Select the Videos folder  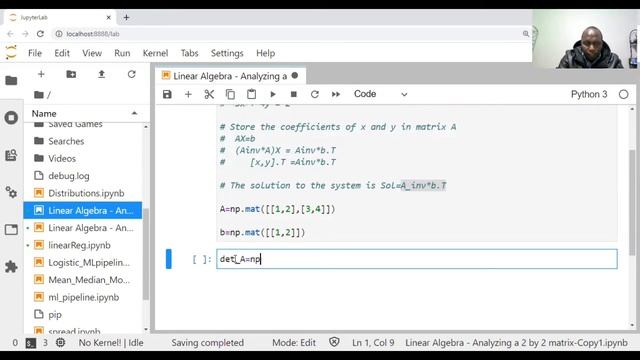click(x=83, y=158)
